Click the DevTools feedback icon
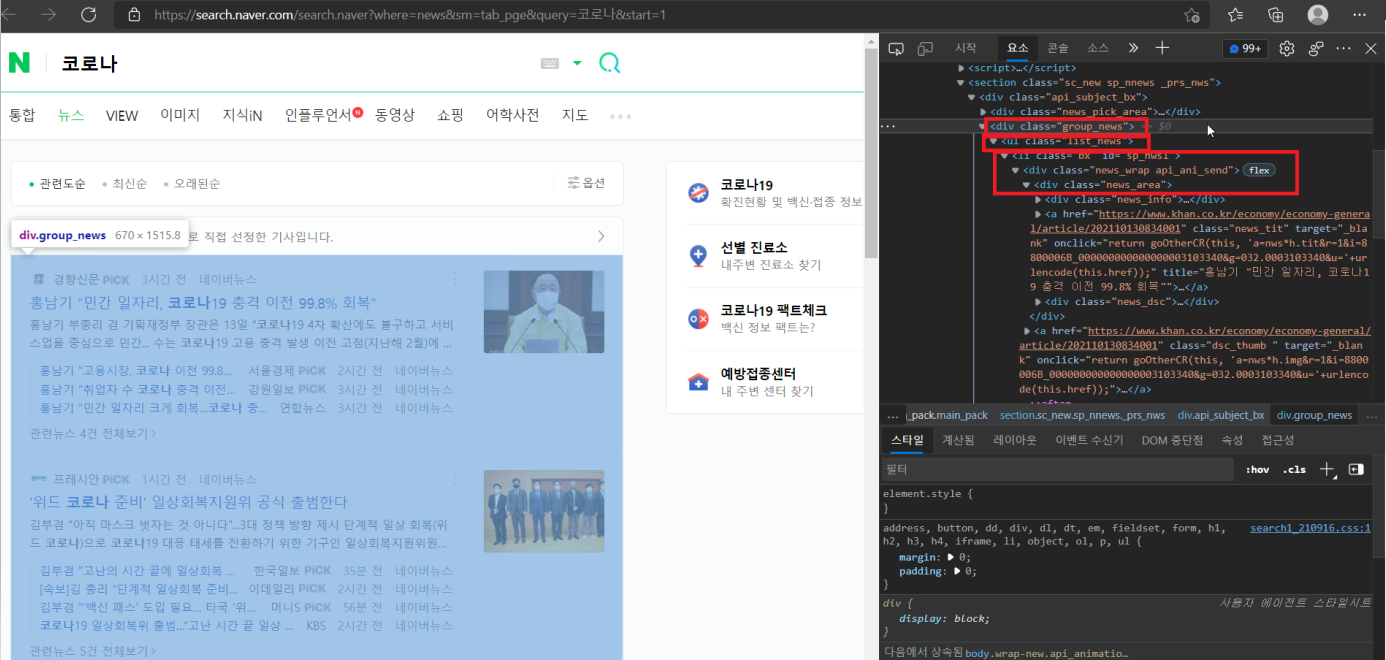This screenshot has width=1386, height=660. click(1316, 48)
